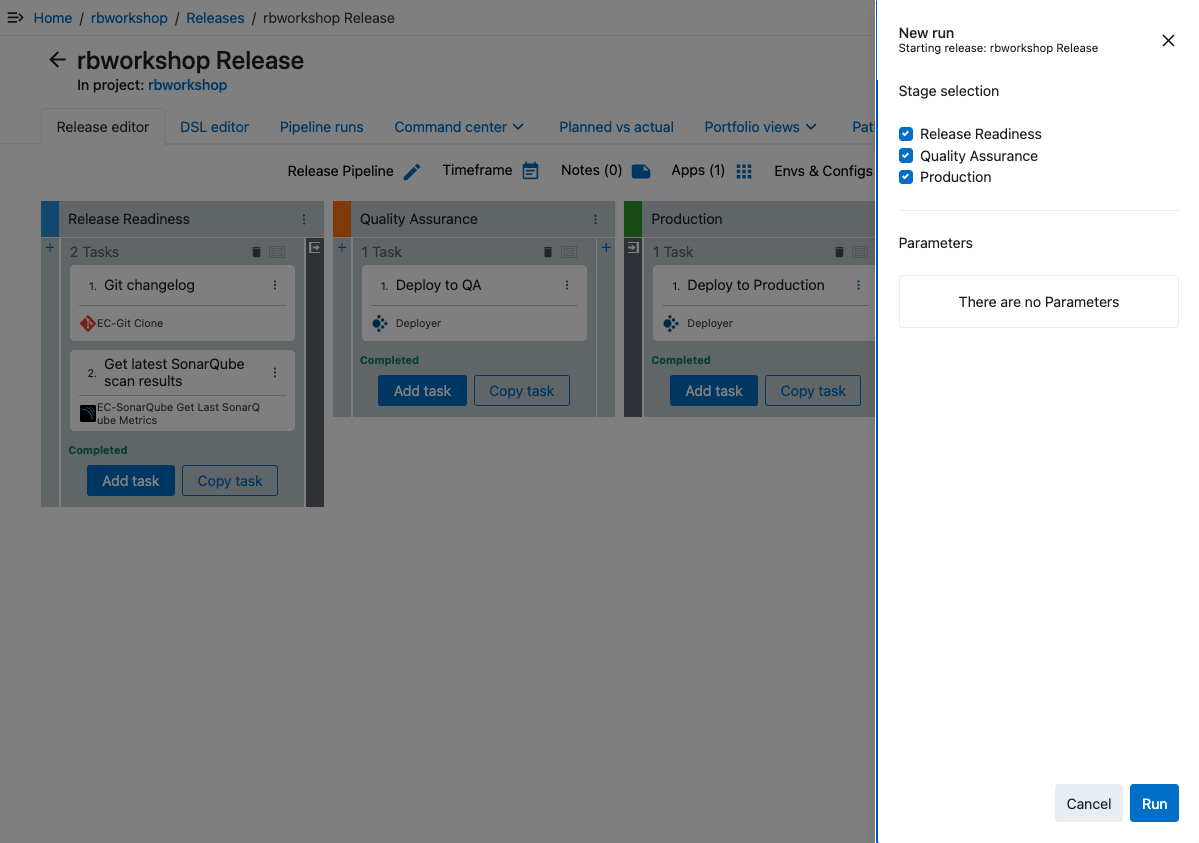Deselect the Production stage checkbox
The image size is (1199, 843).
[x=906, y=177]
